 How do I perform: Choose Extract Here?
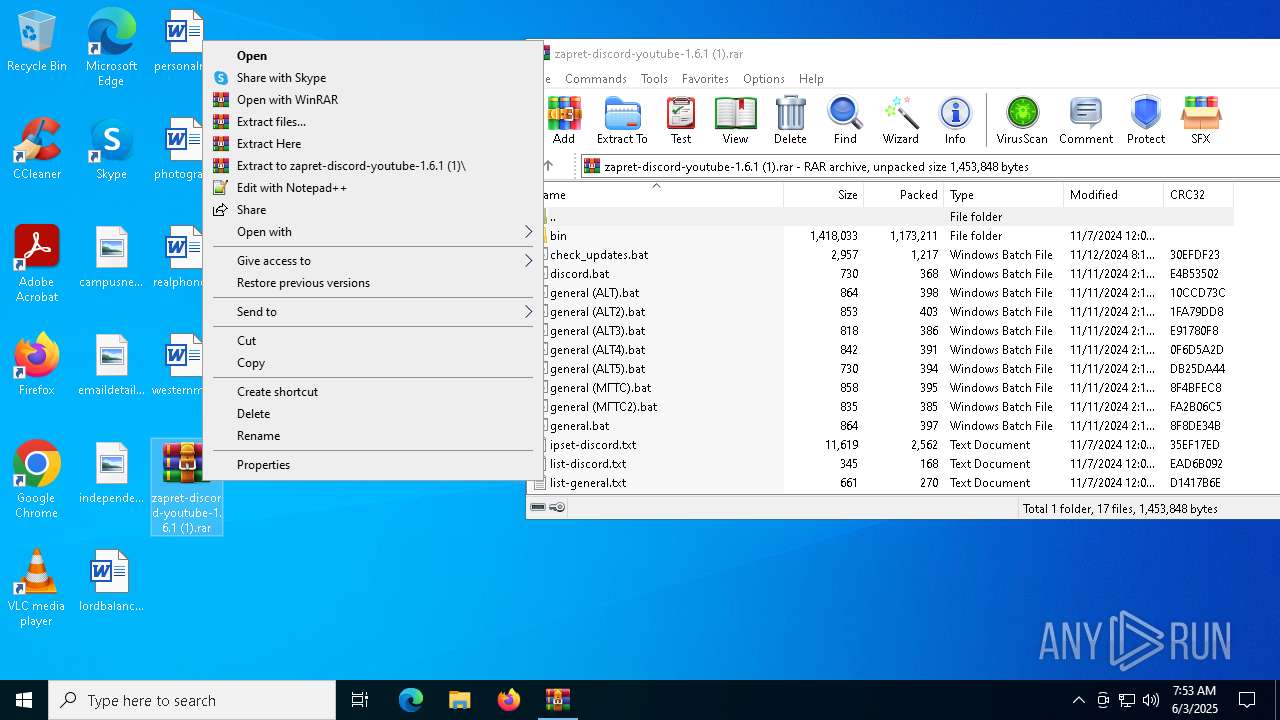(373, 144)
